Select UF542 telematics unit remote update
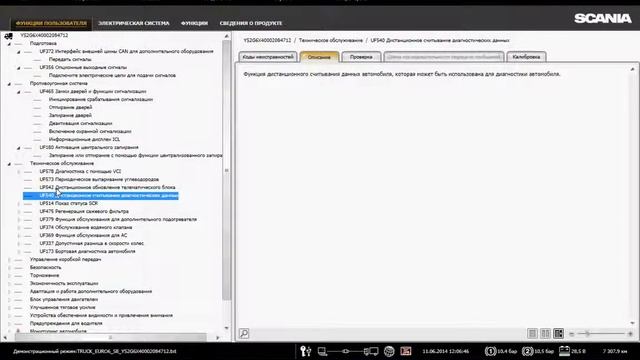Screen dimensions: 640x360 [107, 187]
